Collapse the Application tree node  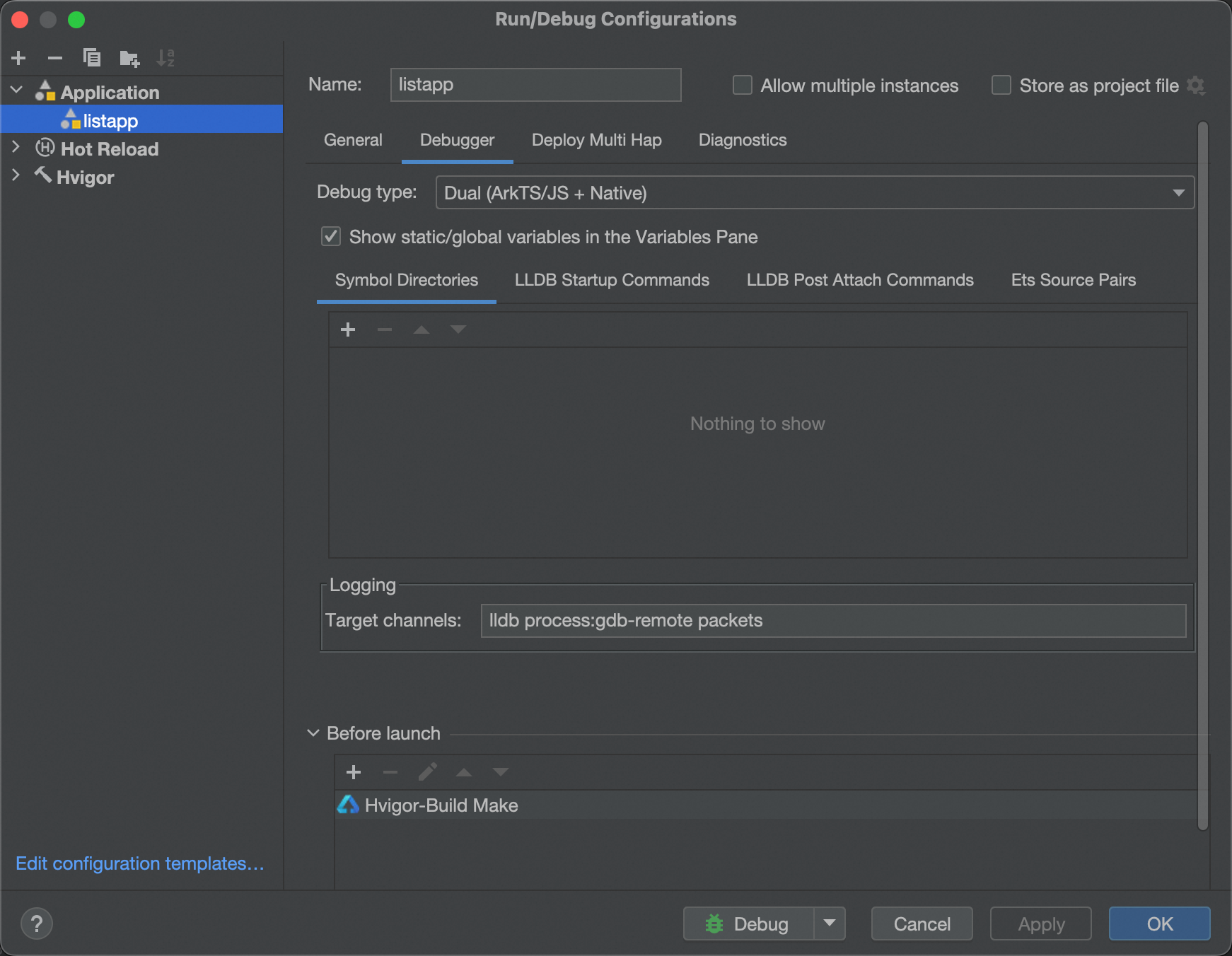tap(17, 91)
